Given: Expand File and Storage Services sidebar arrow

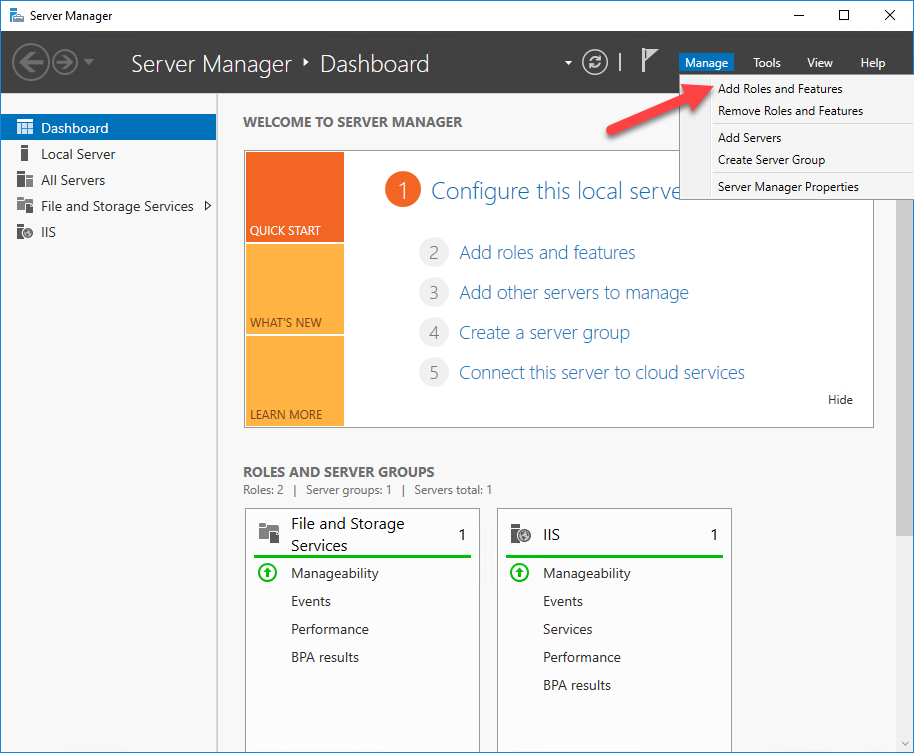Looking at the screenshot, I should coord(207,206).
